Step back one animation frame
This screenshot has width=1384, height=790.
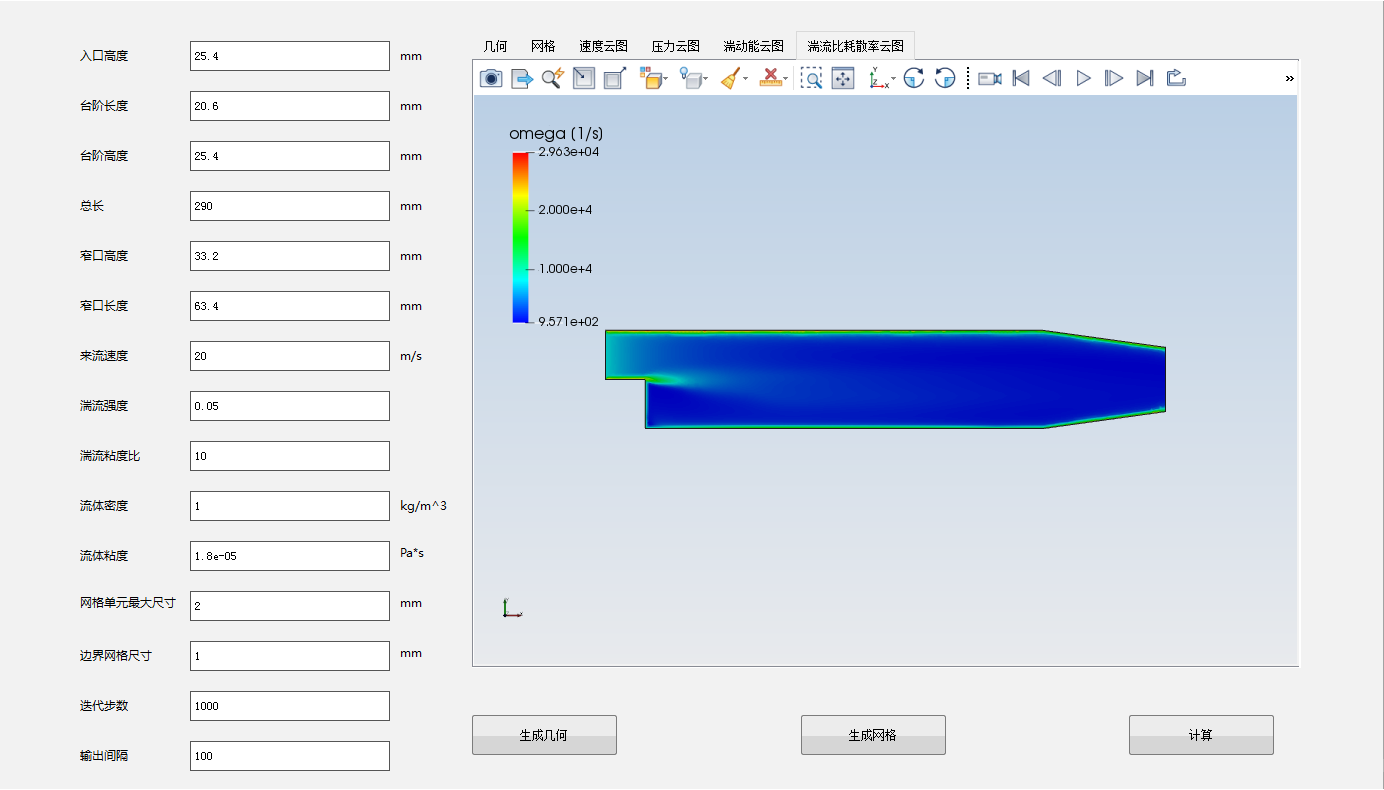[x=1052, y=78]
